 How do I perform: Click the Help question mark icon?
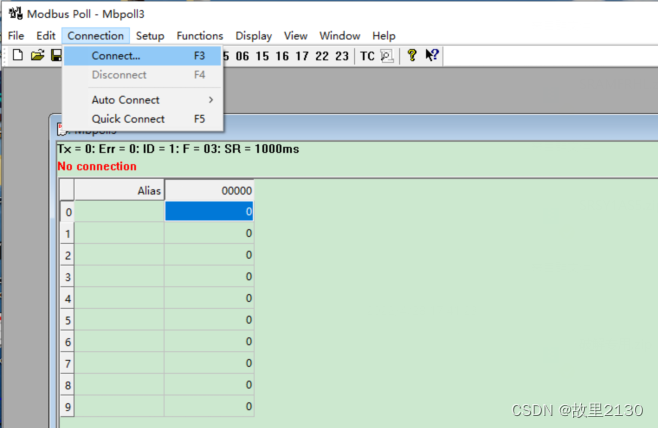412,55
